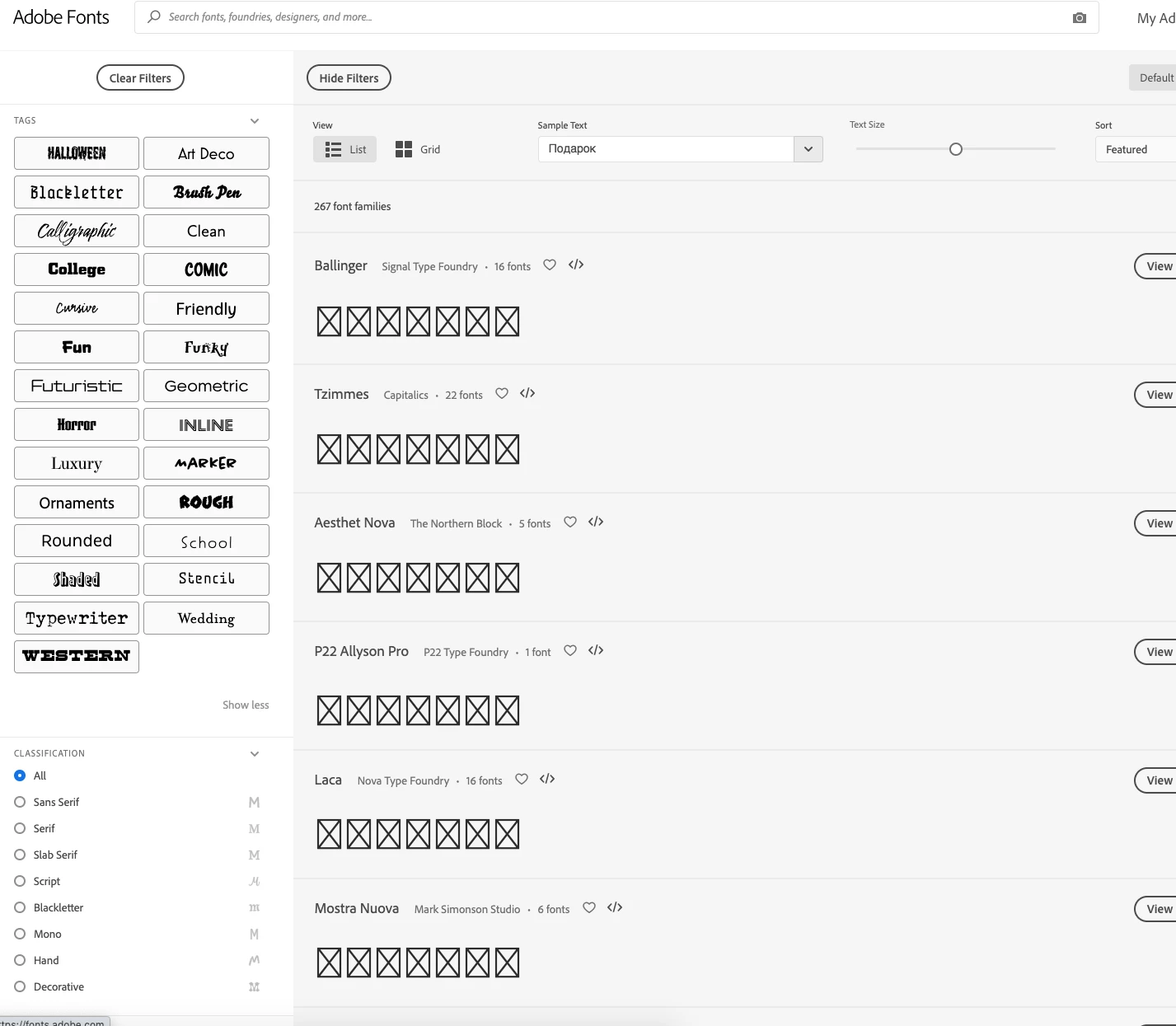View the Laca font family
The width and height of the screenshot is (1176, 1026).
[x=1156, y=780]
